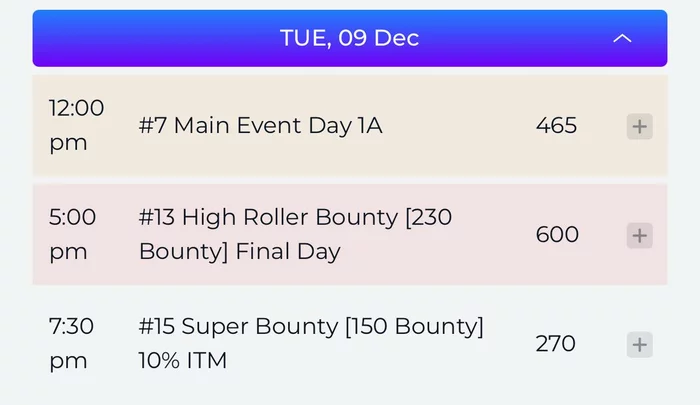This screenshot has height=405, width=700.
Task: Click the 270 buy-in amount
Action: point(555,344)
